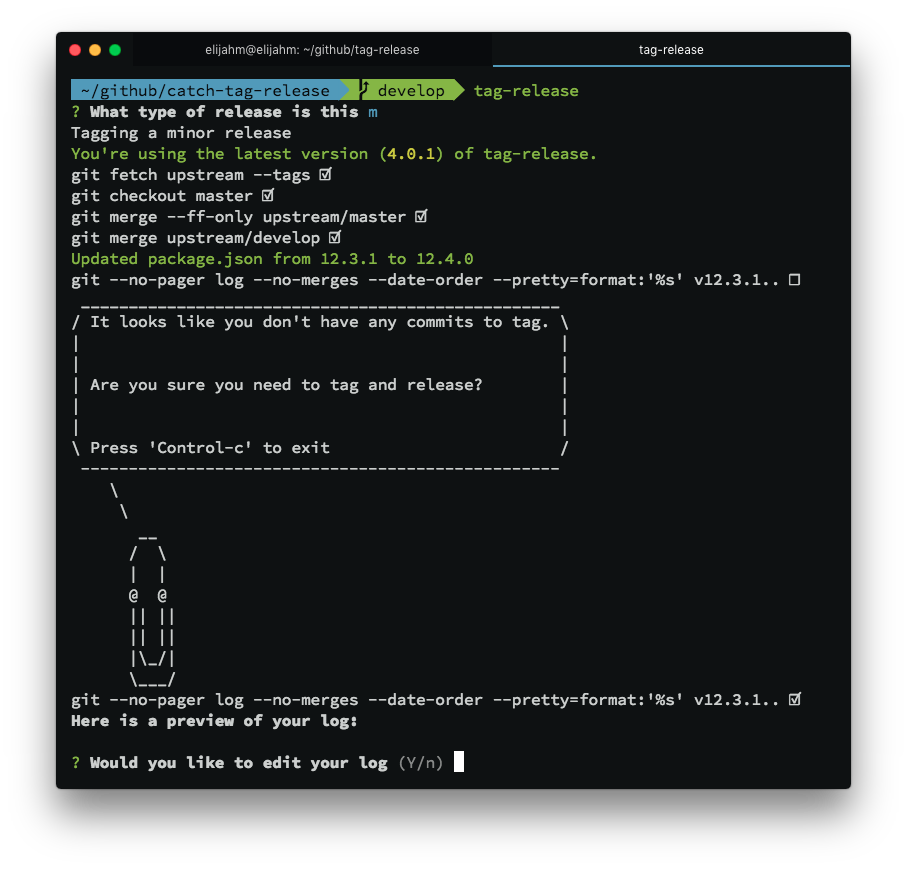907x869 pixels.
Task: Click checkmark after git merge --ff-only upstream/master
Action: pos(421,217)
